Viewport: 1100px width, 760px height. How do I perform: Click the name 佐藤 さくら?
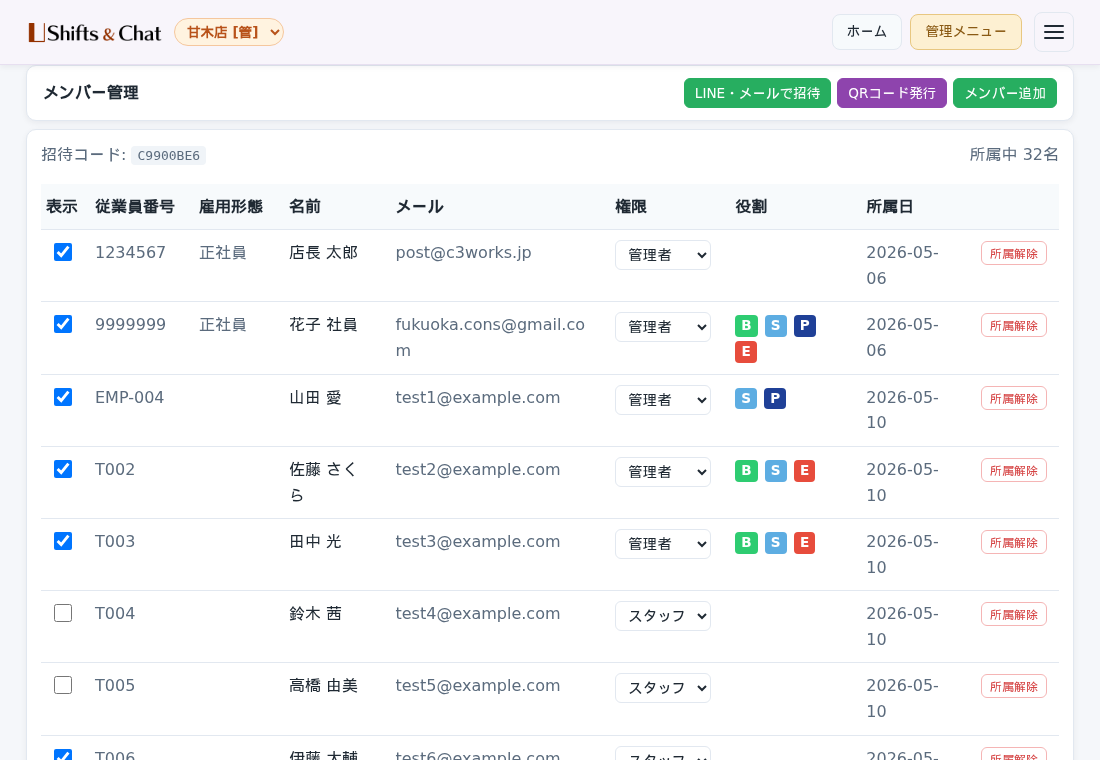[x=323, y=482]
